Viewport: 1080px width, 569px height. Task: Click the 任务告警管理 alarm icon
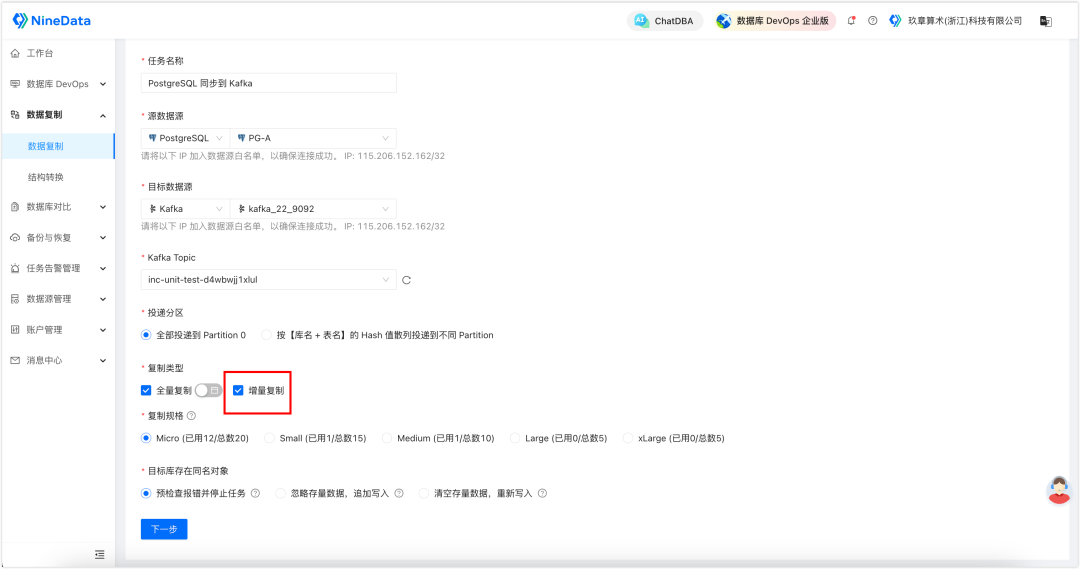pos(15,268)
